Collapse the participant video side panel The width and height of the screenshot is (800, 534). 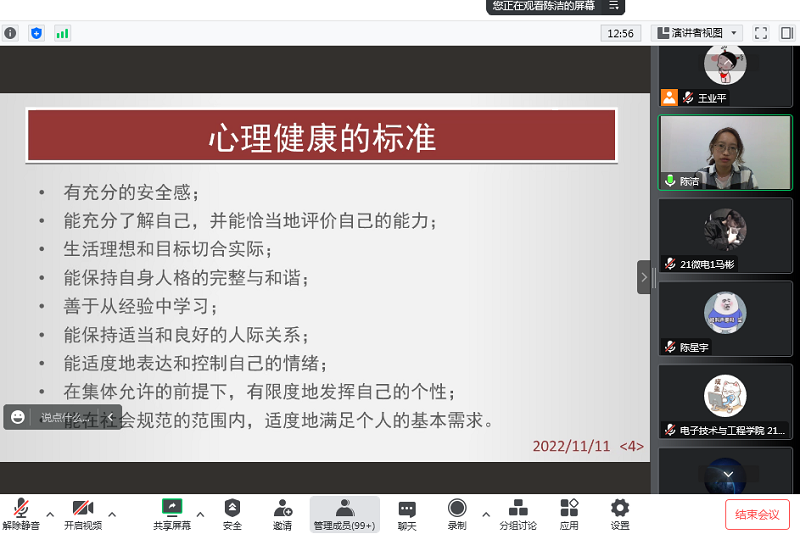pos(644,277)
